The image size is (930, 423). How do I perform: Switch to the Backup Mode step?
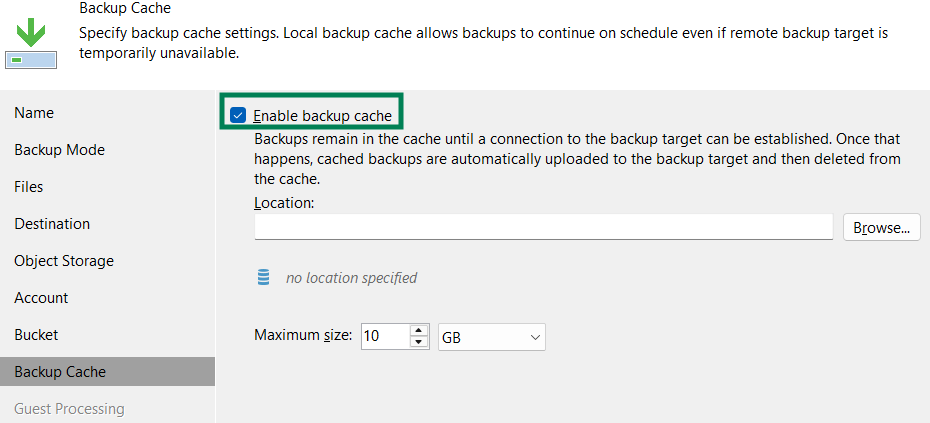(60, 150)
